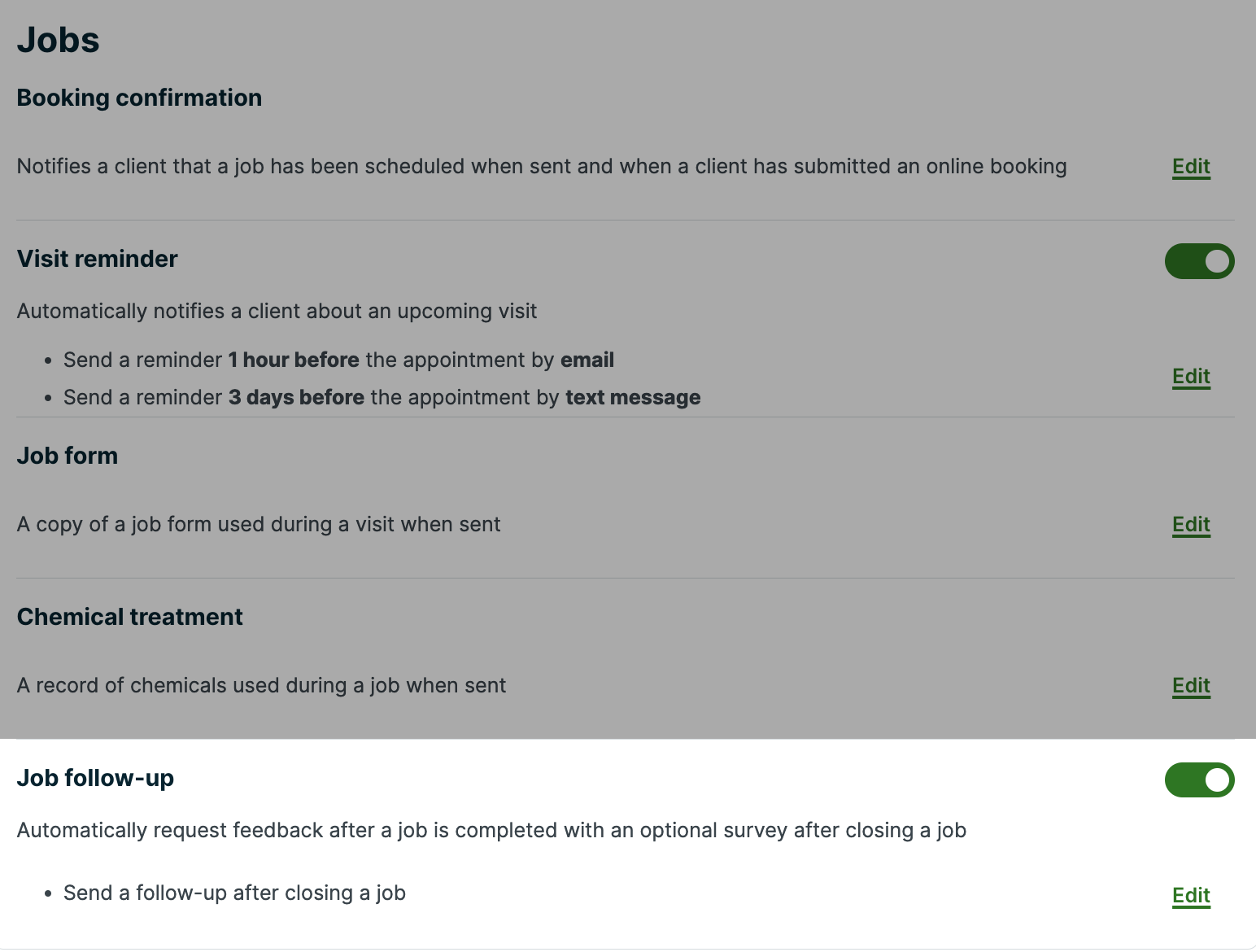Click 'Automatically request feedback' description text
The height and width of the screenshot is (952, 1256).
point(491,831)
